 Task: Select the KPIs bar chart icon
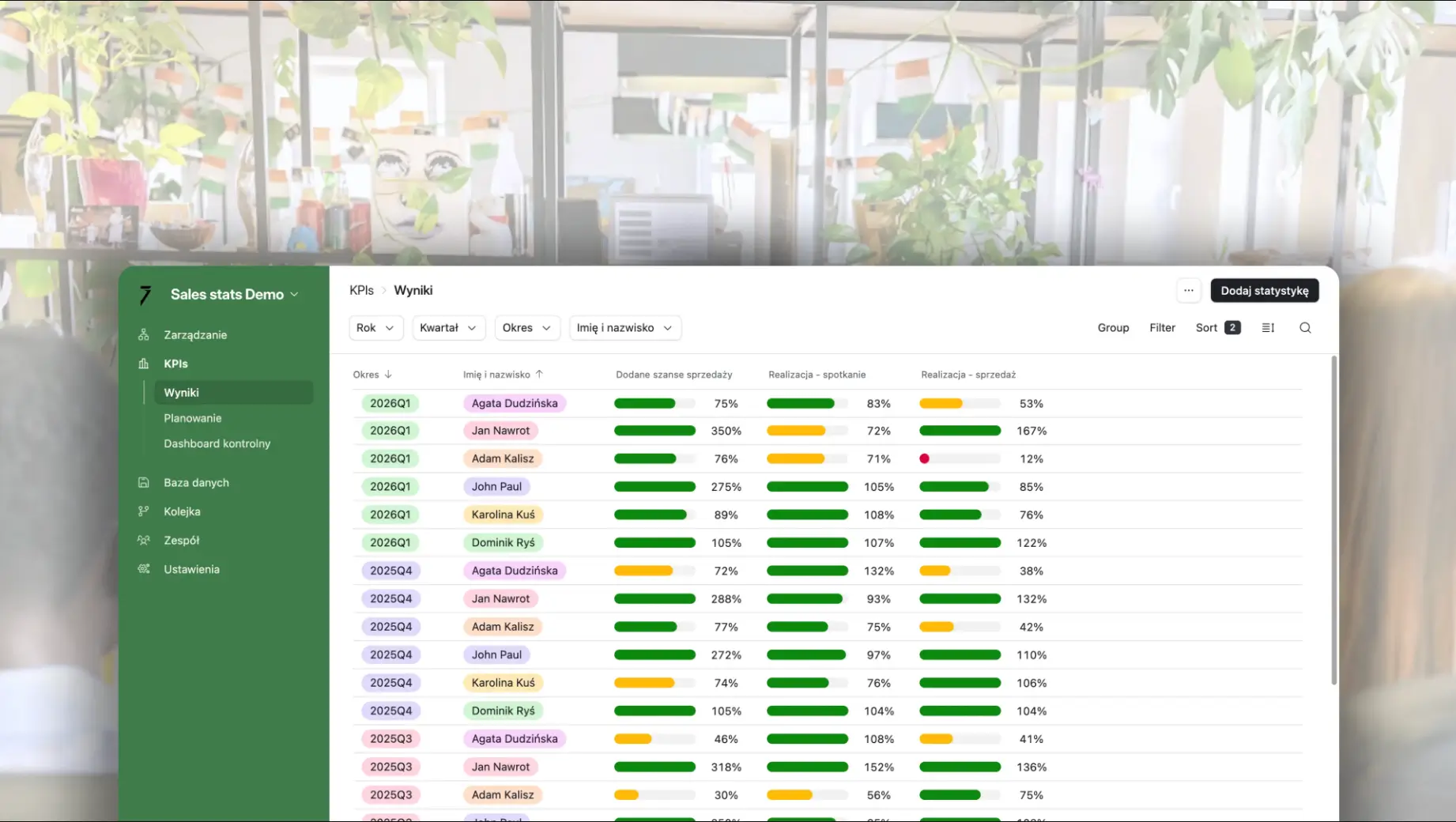click(143, 364)
